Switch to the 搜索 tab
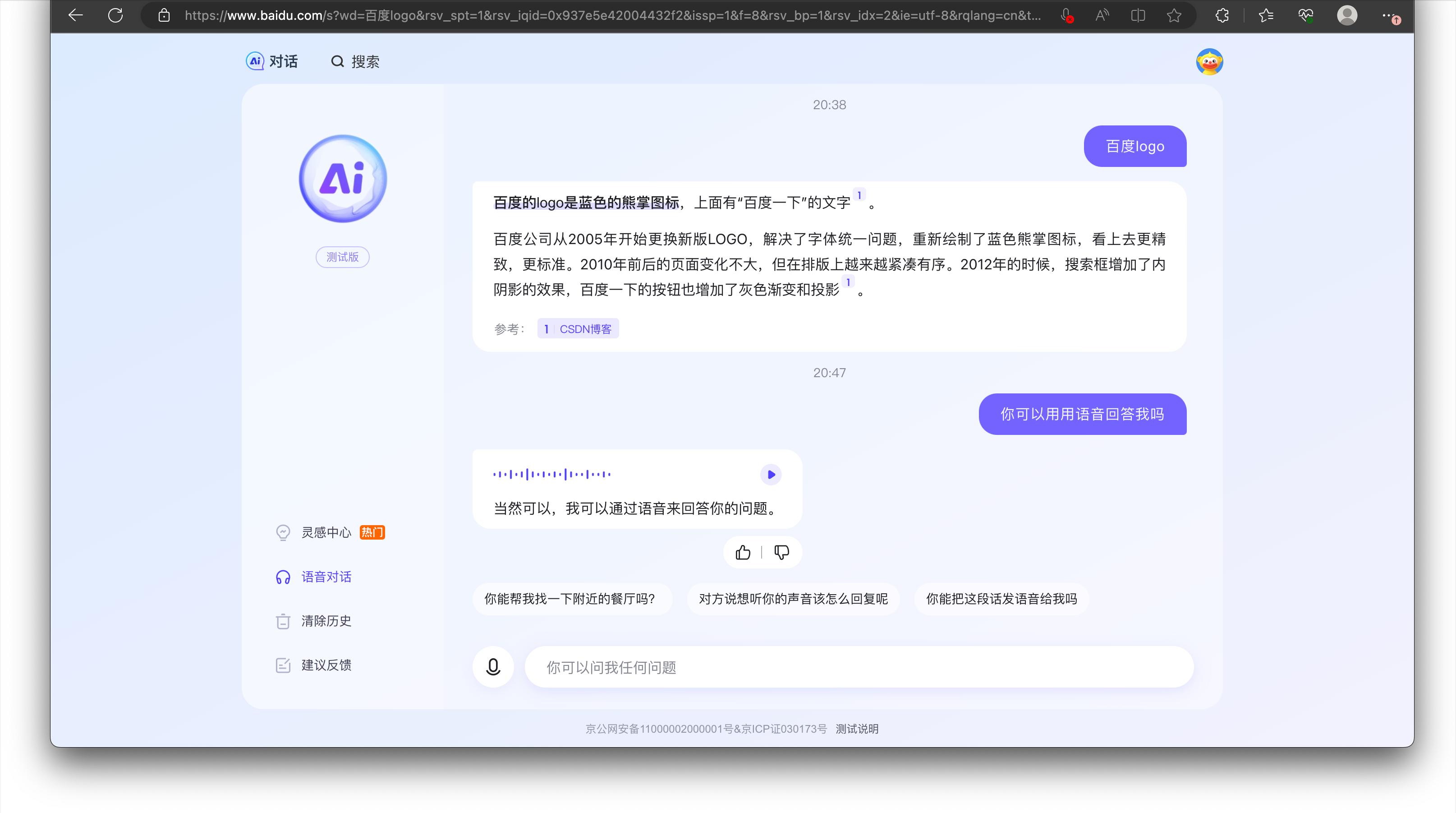 [x=354, y=61]
